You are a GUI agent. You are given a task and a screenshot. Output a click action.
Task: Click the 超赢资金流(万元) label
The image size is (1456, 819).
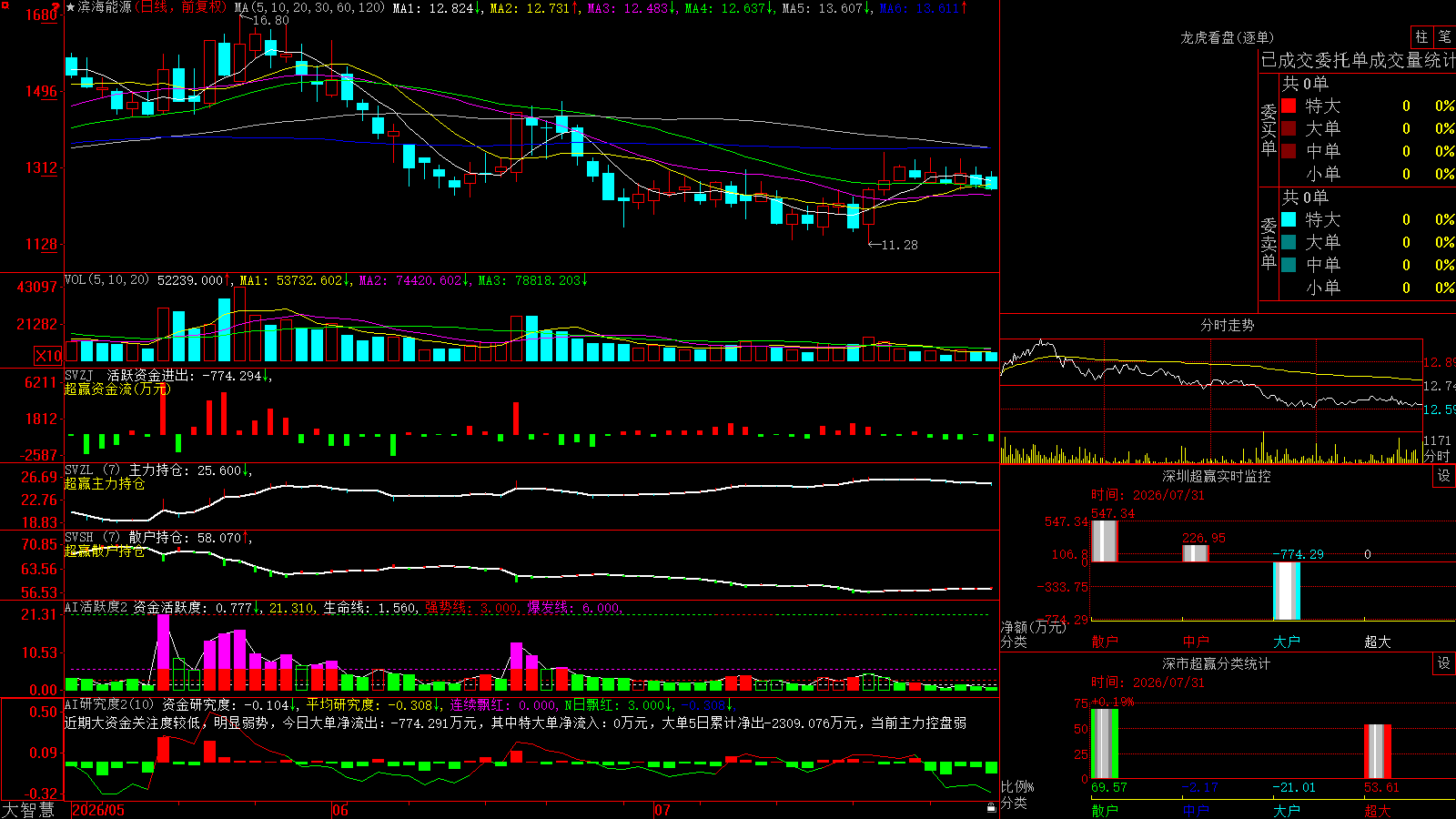pyautogui.click(x=117, y=389)
